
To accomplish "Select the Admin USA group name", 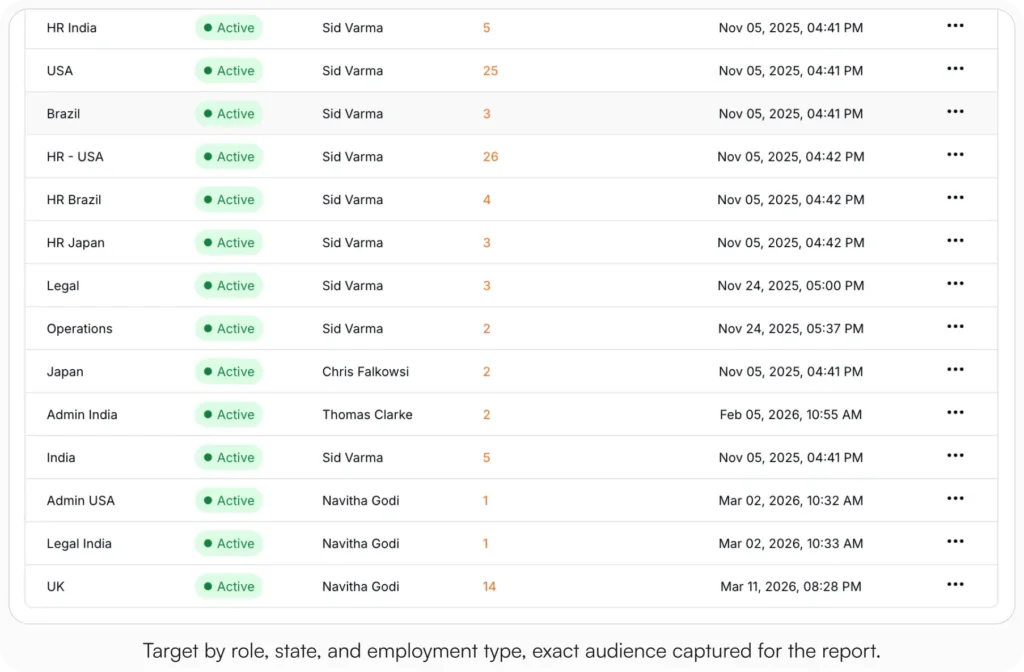I will point(81,501).
